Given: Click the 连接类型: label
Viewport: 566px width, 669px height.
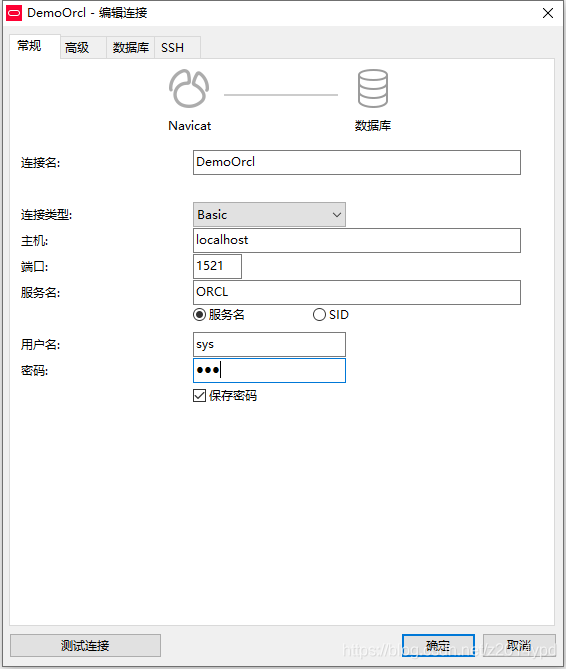Looking at the screenshot, I should click(x=46, y=215).
